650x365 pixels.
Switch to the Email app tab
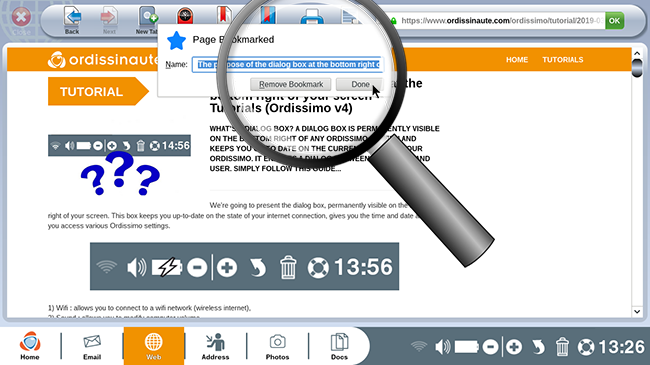click(x=92, y=346)
